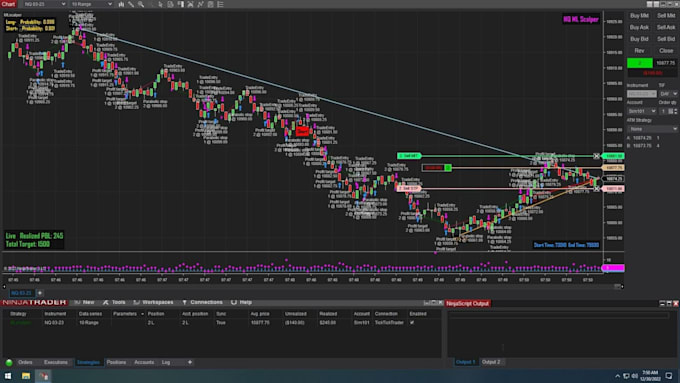Click the Avg. price column header
Viewport: 680px width, 383px height.
point(260,314)
